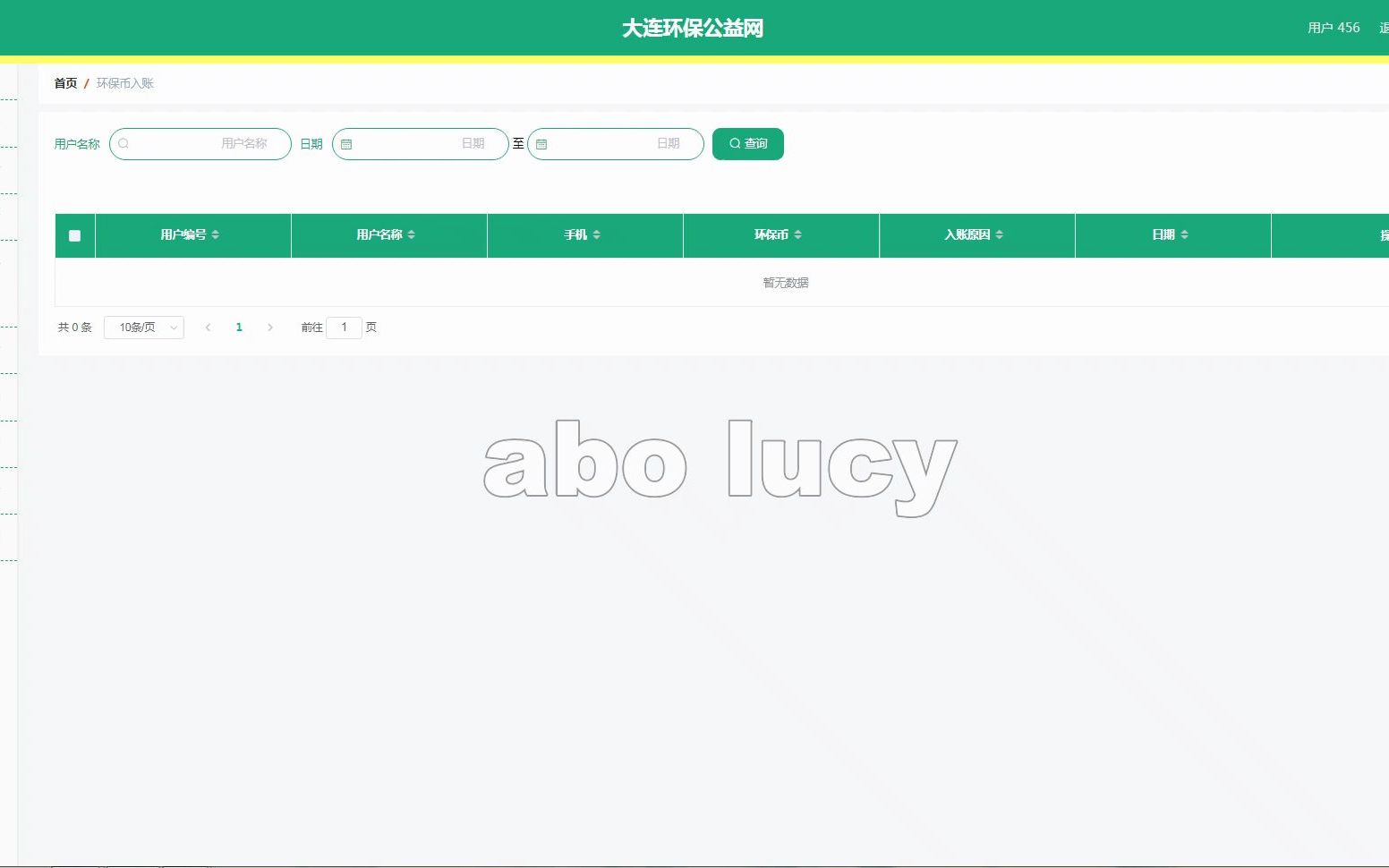This screenshot has height=868, width=1389.
Task: Sort the 环保币 column
Action: (x=797, y=234)
